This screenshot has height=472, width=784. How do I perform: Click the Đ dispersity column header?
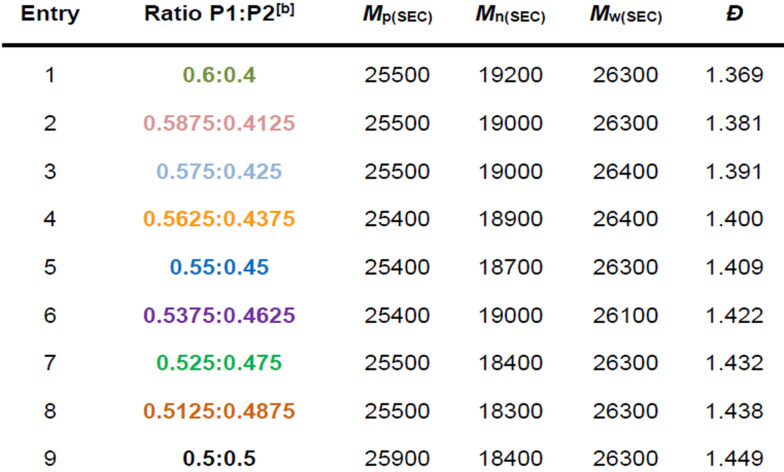pos(734,17)
